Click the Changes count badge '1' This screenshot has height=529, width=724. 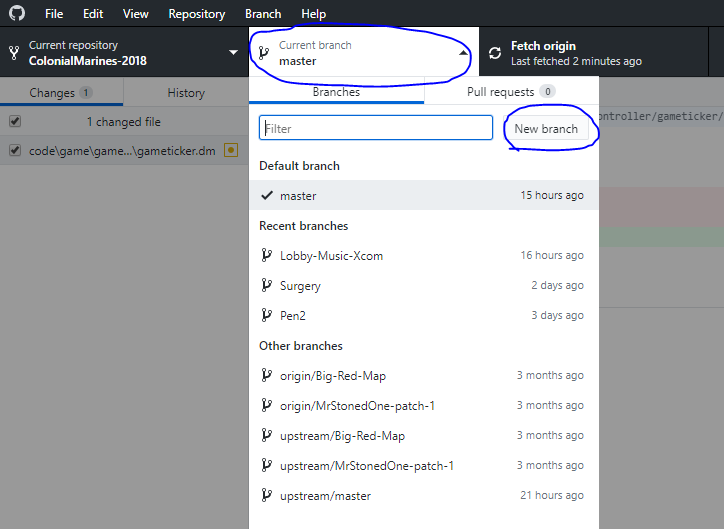coord(86,92)
